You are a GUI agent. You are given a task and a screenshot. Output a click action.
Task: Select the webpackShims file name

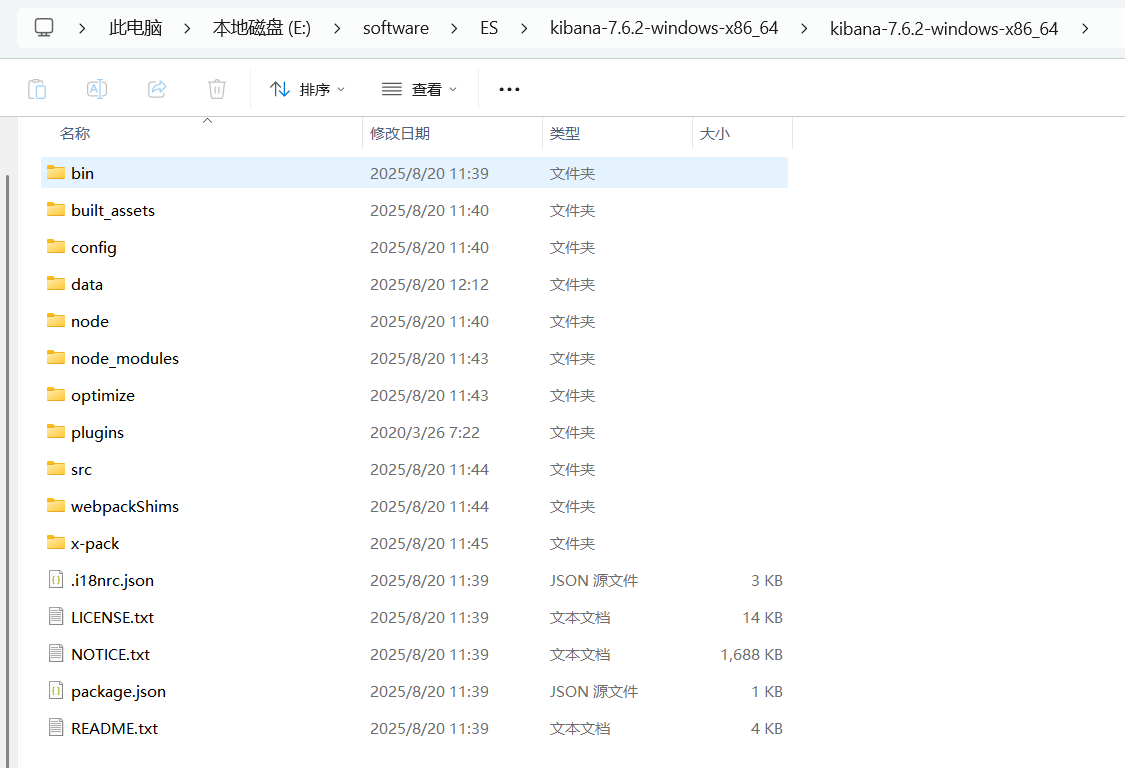click(125, 506)
